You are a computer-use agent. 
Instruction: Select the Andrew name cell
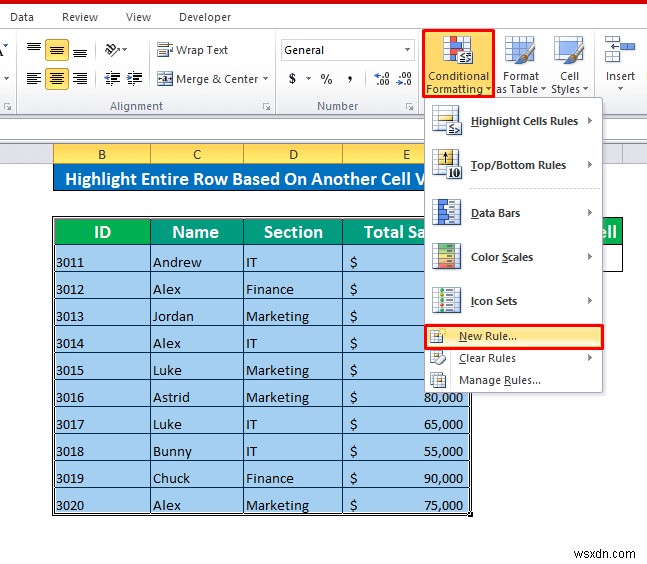pyautogui.click(x=197, y=258)
